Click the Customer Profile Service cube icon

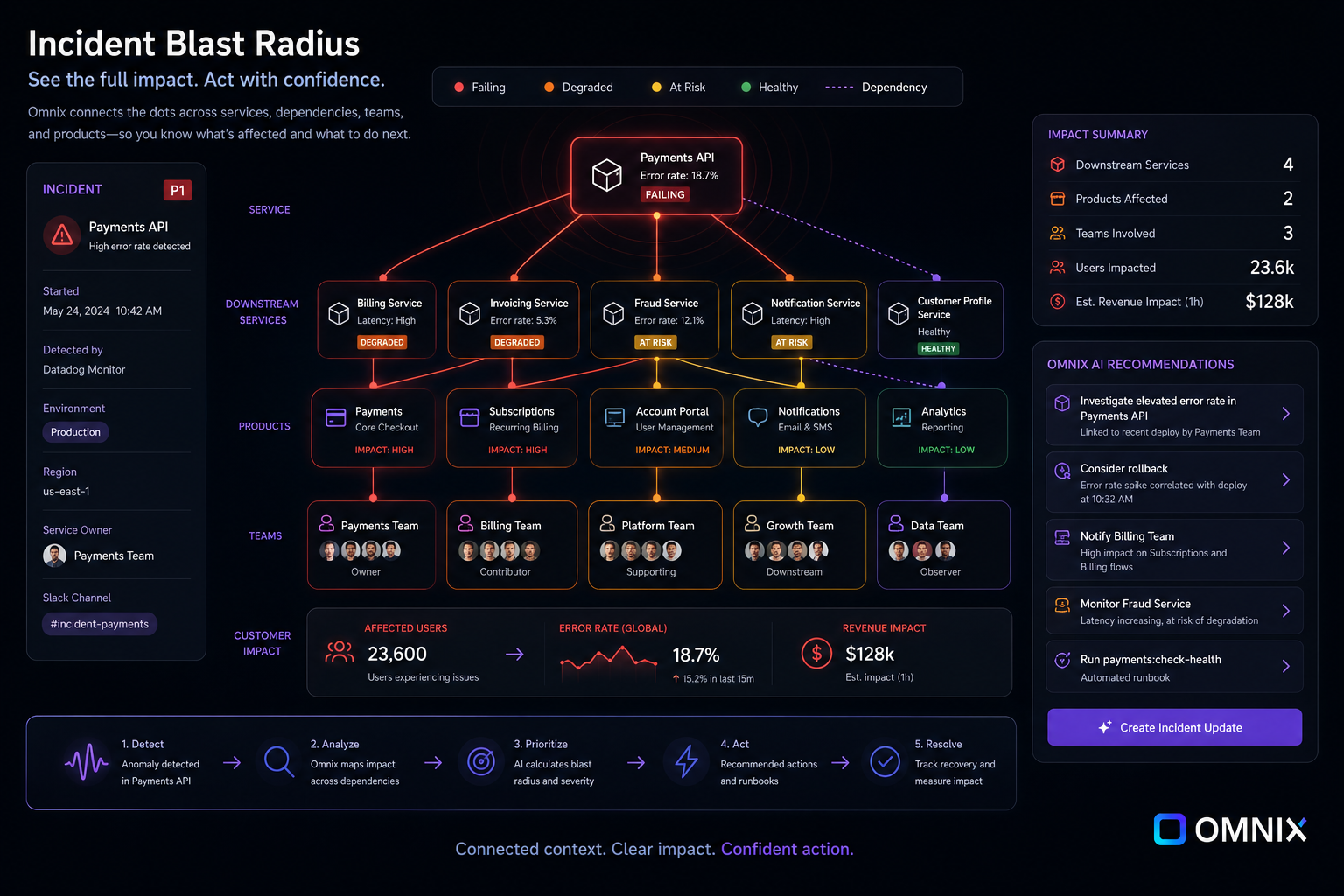coord(899,313)
